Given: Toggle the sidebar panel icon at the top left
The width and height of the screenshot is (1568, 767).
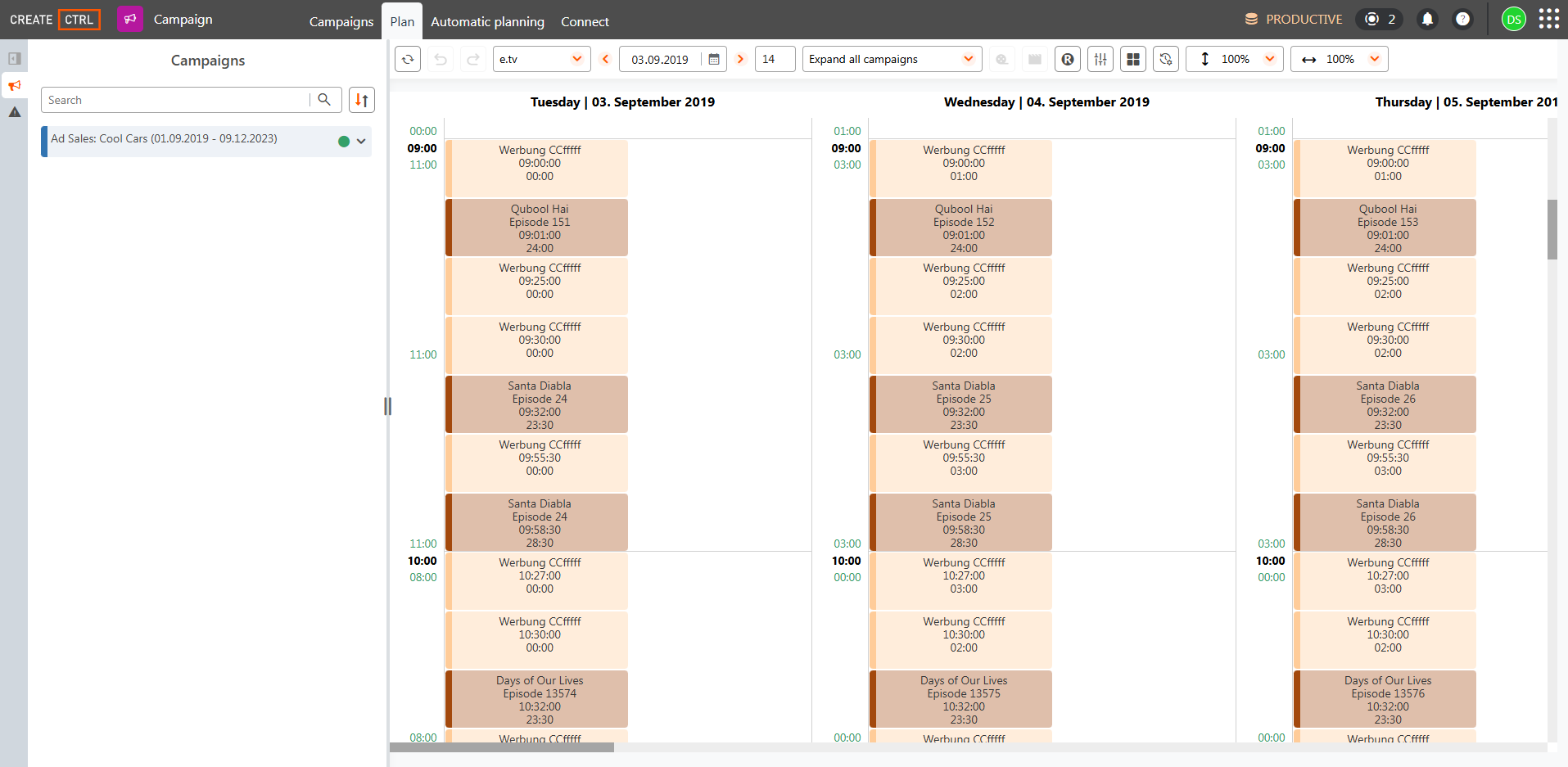Looking at the screenshot, I should 15,58.
